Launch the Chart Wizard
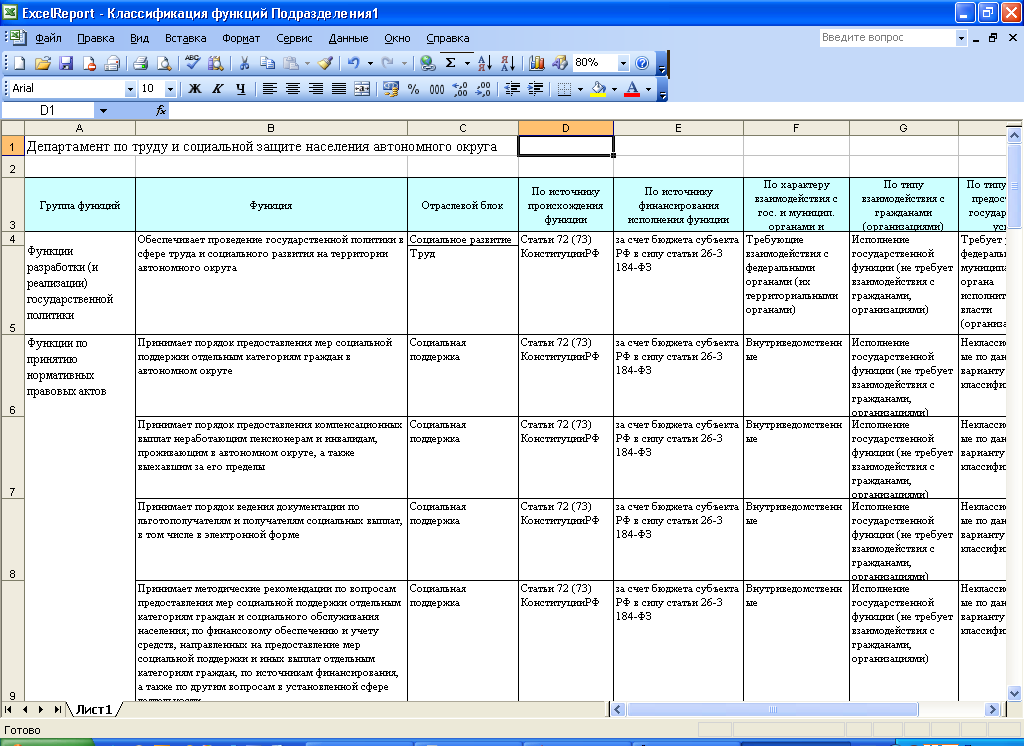Screen dimensions: 1024x746 [537, 63]
